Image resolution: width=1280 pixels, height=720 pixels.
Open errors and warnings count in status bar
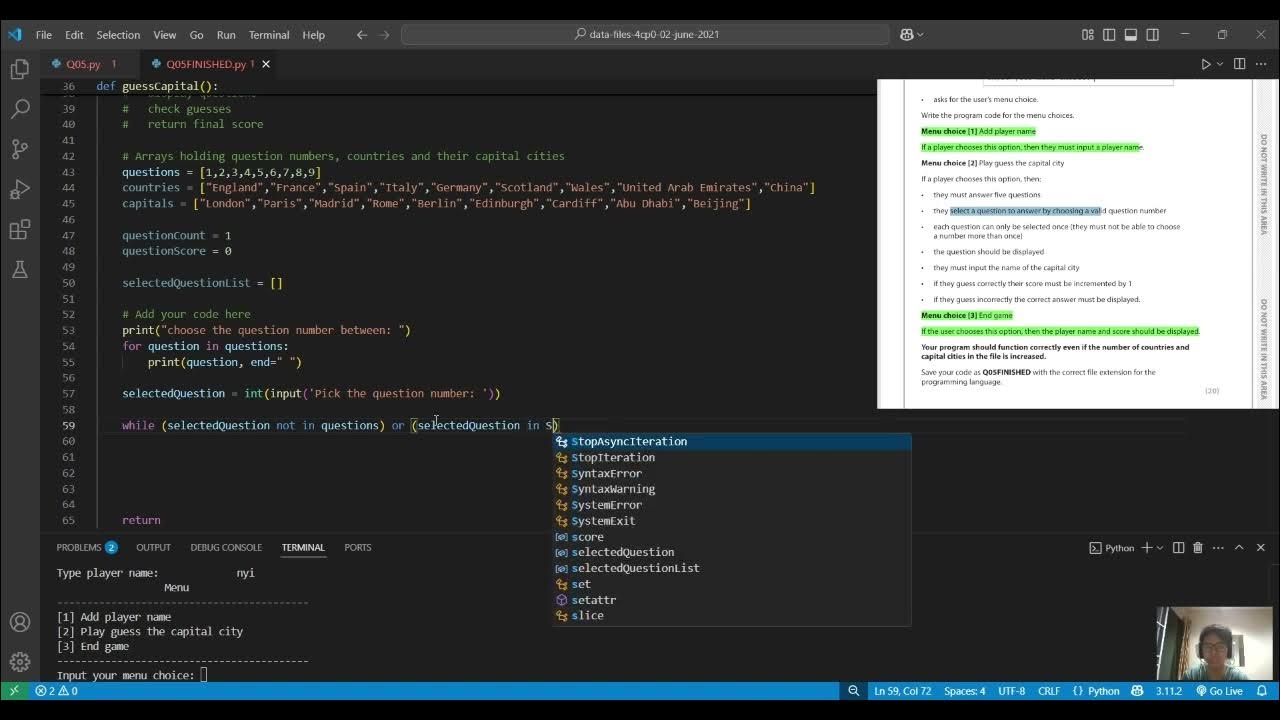[57, 691]
